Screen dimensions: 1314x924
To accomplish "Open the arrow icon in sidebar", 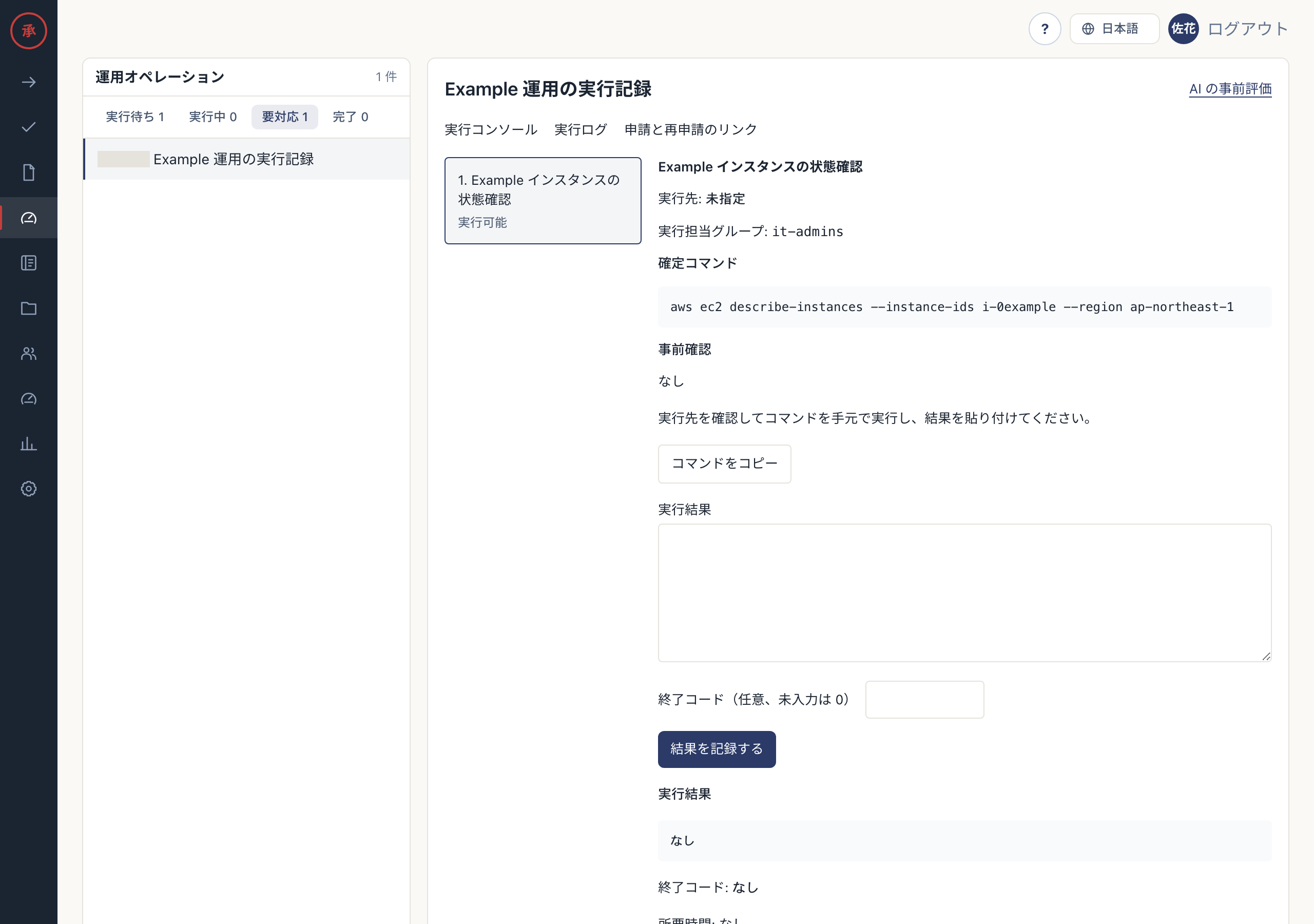I will [x=29, y=83].
